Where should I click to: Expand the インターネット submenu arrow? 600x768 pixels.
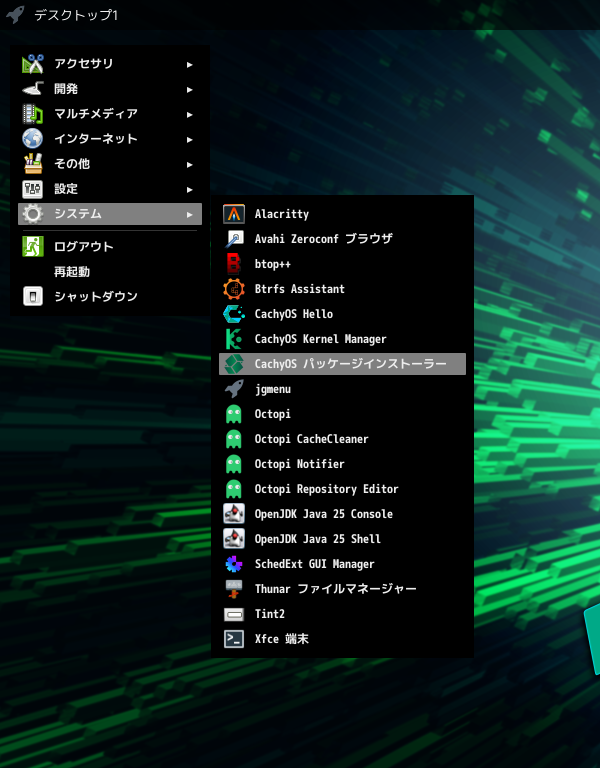click(x=190, y=139)
